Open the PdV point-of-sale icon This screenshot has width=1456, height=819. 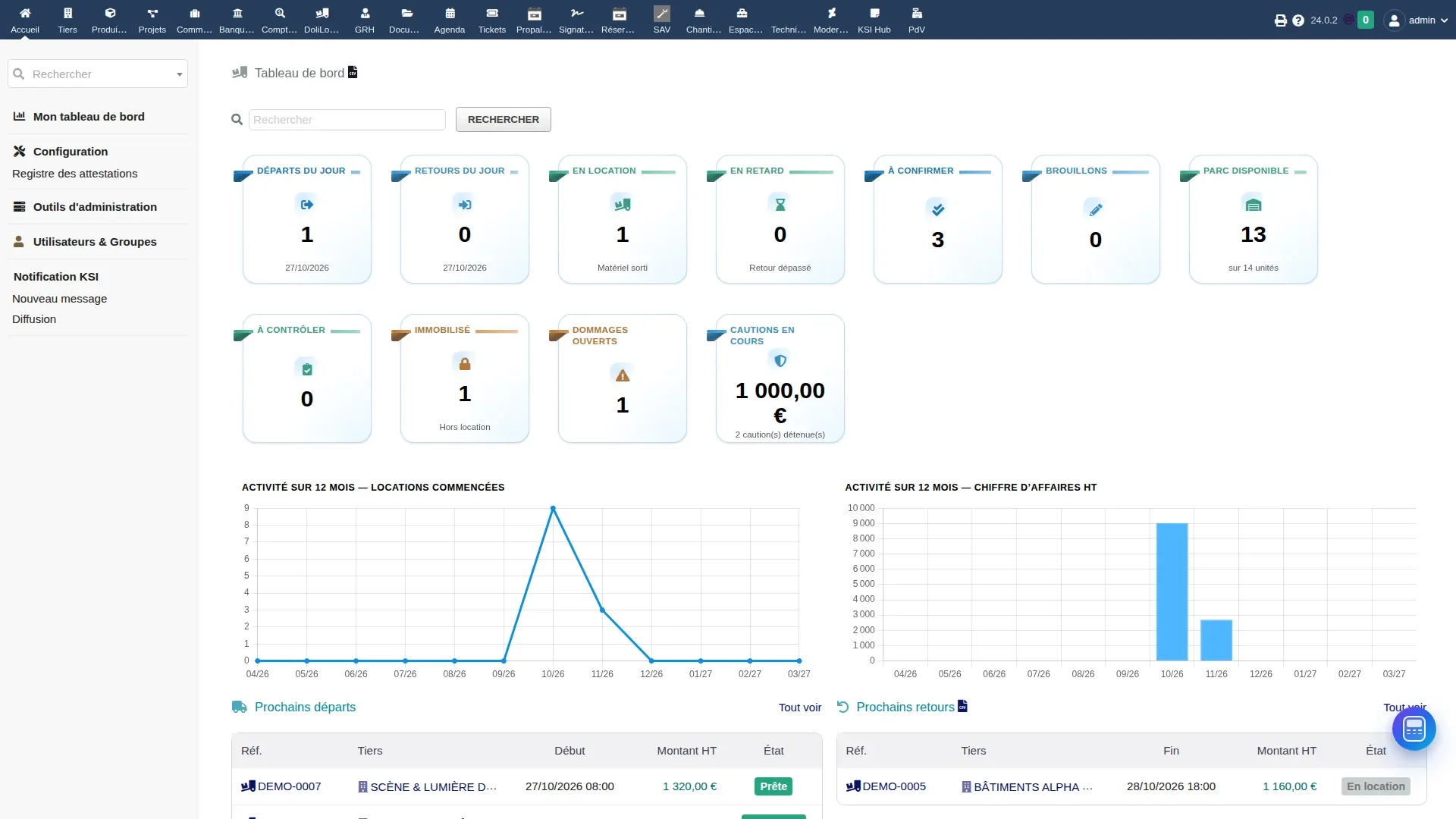(917, 13)
